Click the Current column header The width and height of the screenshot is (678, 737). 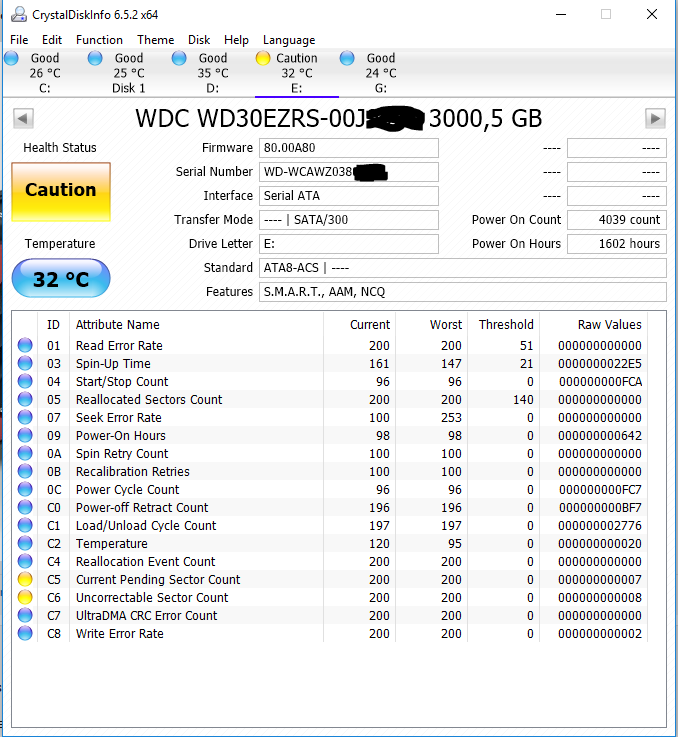click(x=360, y=325)
